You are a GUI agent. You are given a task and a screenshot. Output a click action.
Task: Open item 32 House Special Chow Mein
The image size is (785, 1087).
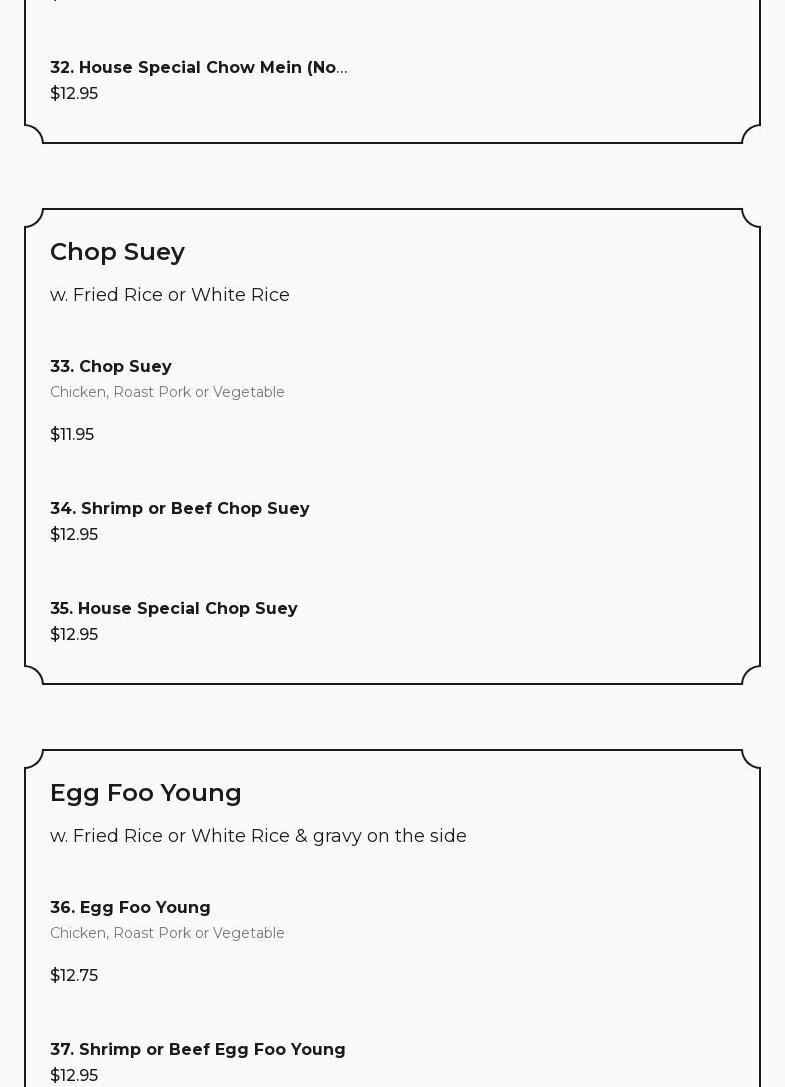[190, 67]
